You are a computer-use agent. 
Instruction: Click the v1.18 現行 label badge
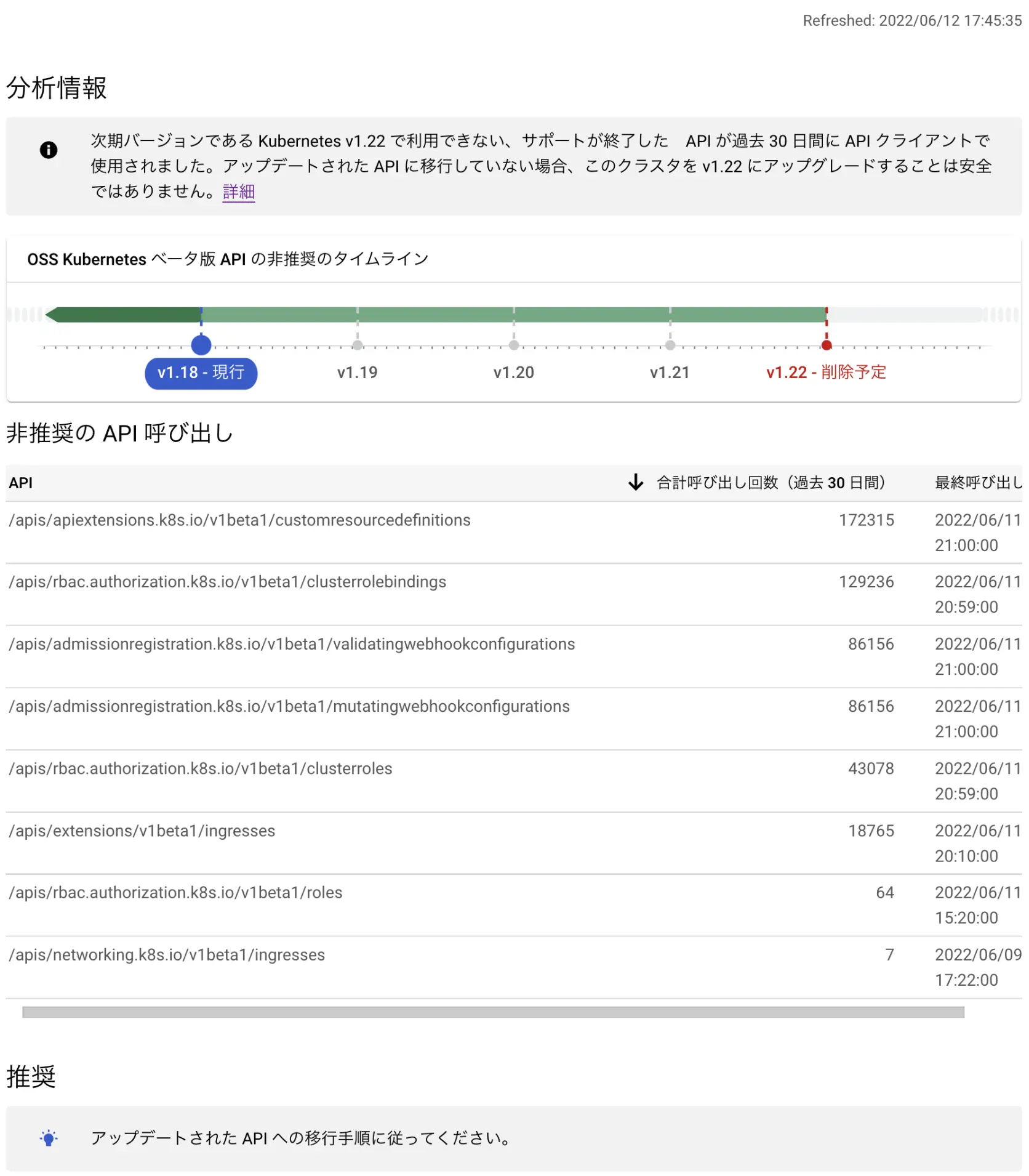[201, 373]
